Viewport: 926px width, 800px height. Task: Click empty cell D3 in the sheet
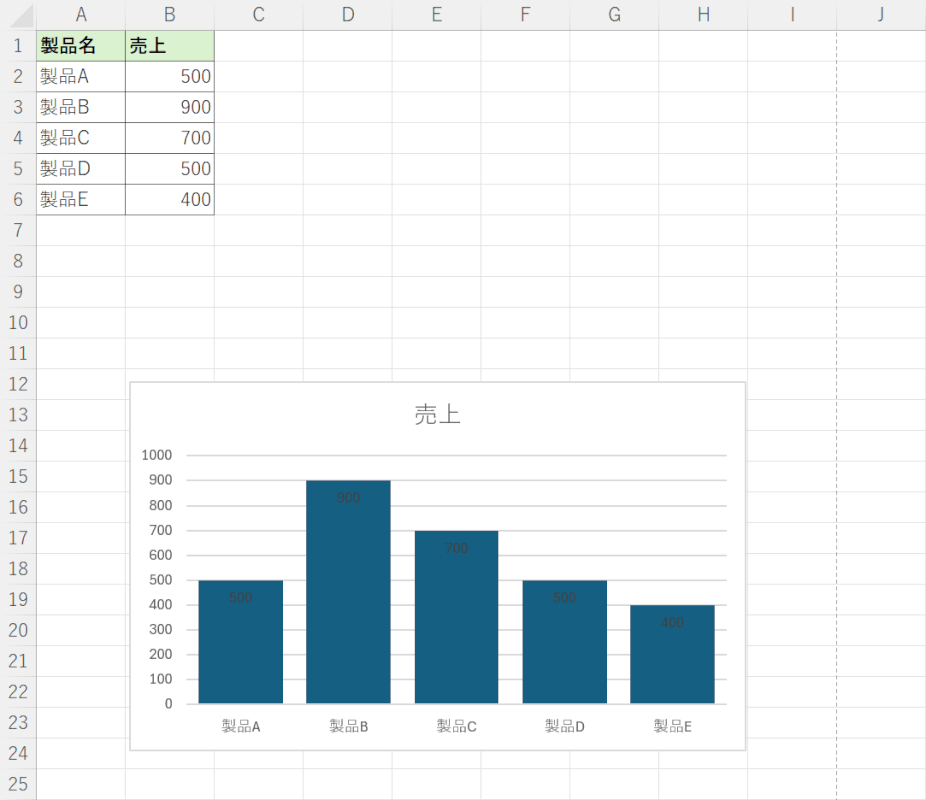tap(347, 107)
